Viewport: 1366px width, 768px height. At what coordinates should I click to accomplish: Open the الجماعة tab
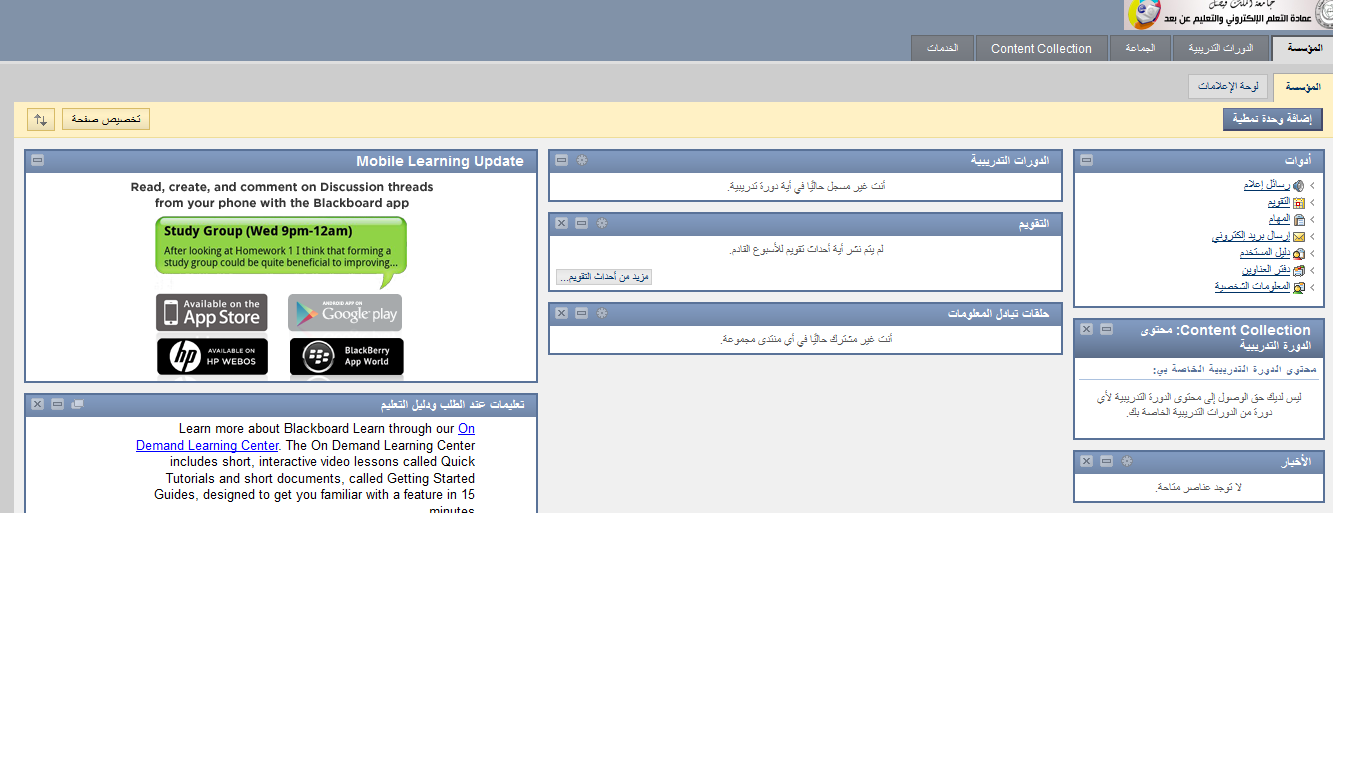click(1140, 48)
